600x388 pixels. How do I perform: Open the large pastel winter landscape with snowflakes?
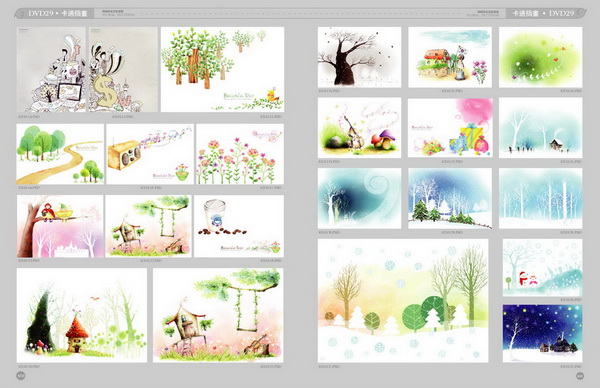coord(403,301)
